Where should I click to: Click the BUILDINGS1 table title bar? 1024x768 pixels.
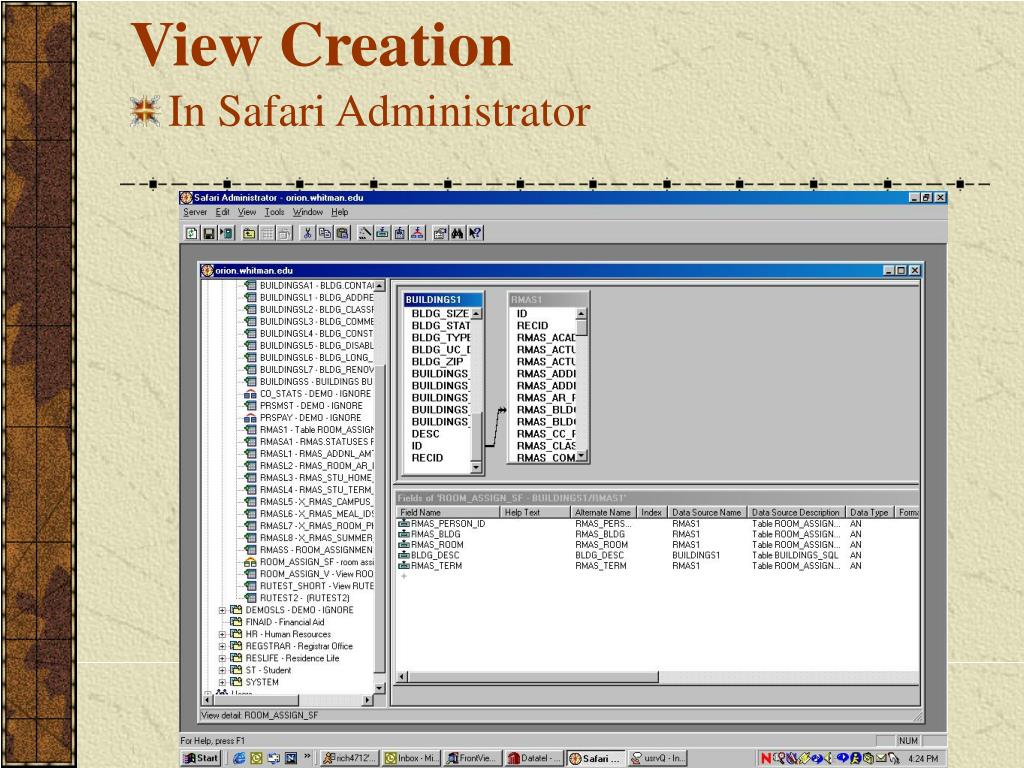443,300
